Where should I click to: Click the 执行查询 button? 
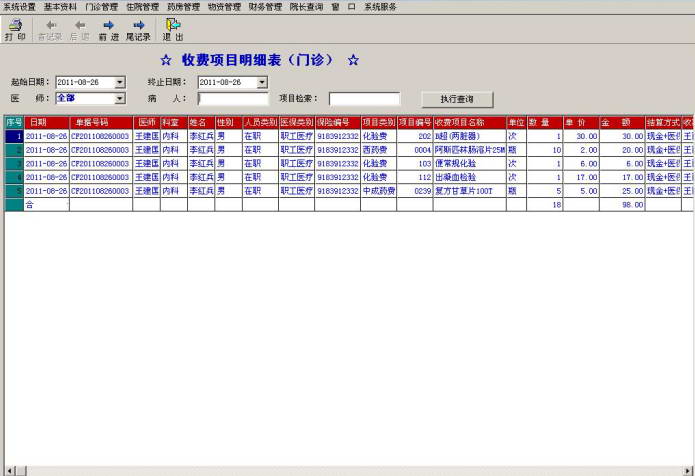click(457, 99)
